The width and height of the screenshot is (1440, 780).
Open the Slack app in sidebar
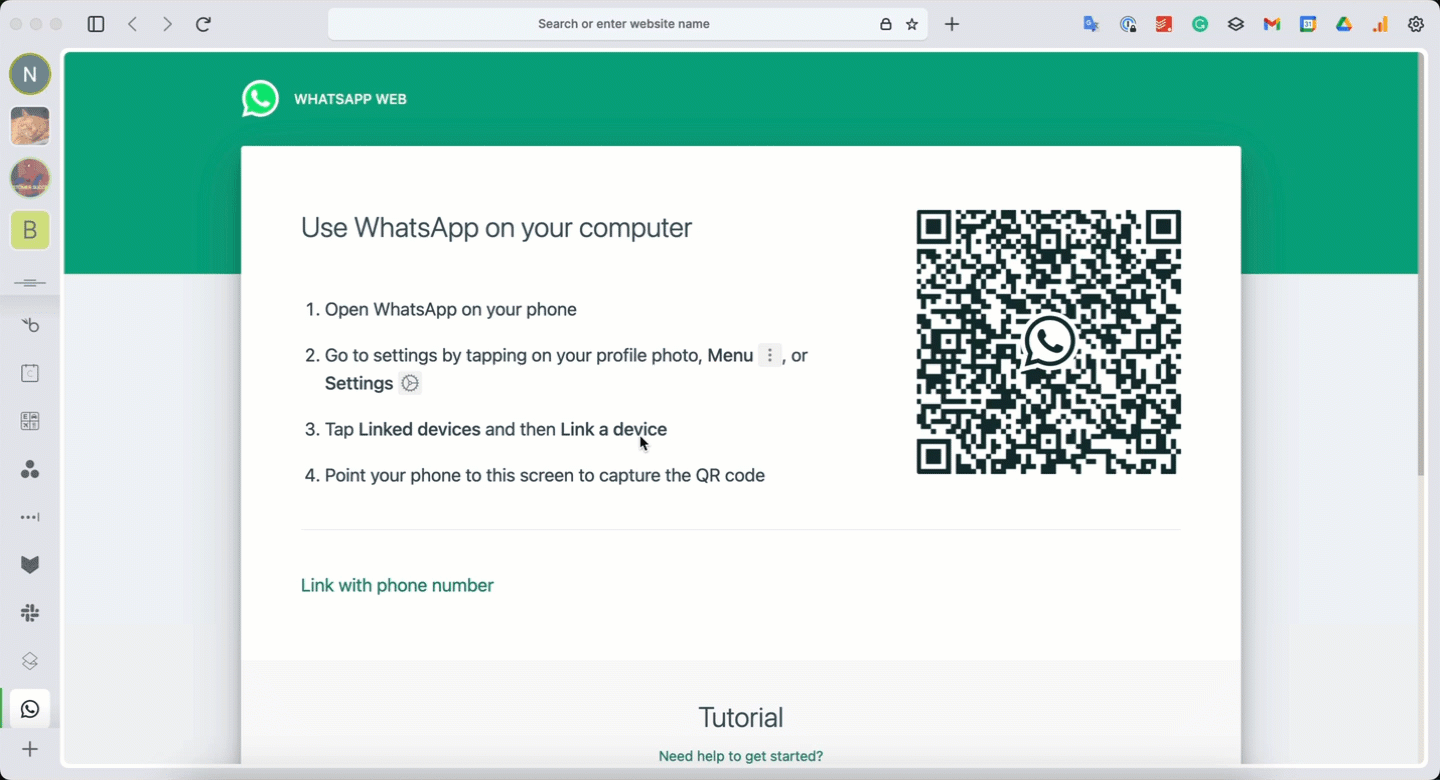tap(30, 613)
